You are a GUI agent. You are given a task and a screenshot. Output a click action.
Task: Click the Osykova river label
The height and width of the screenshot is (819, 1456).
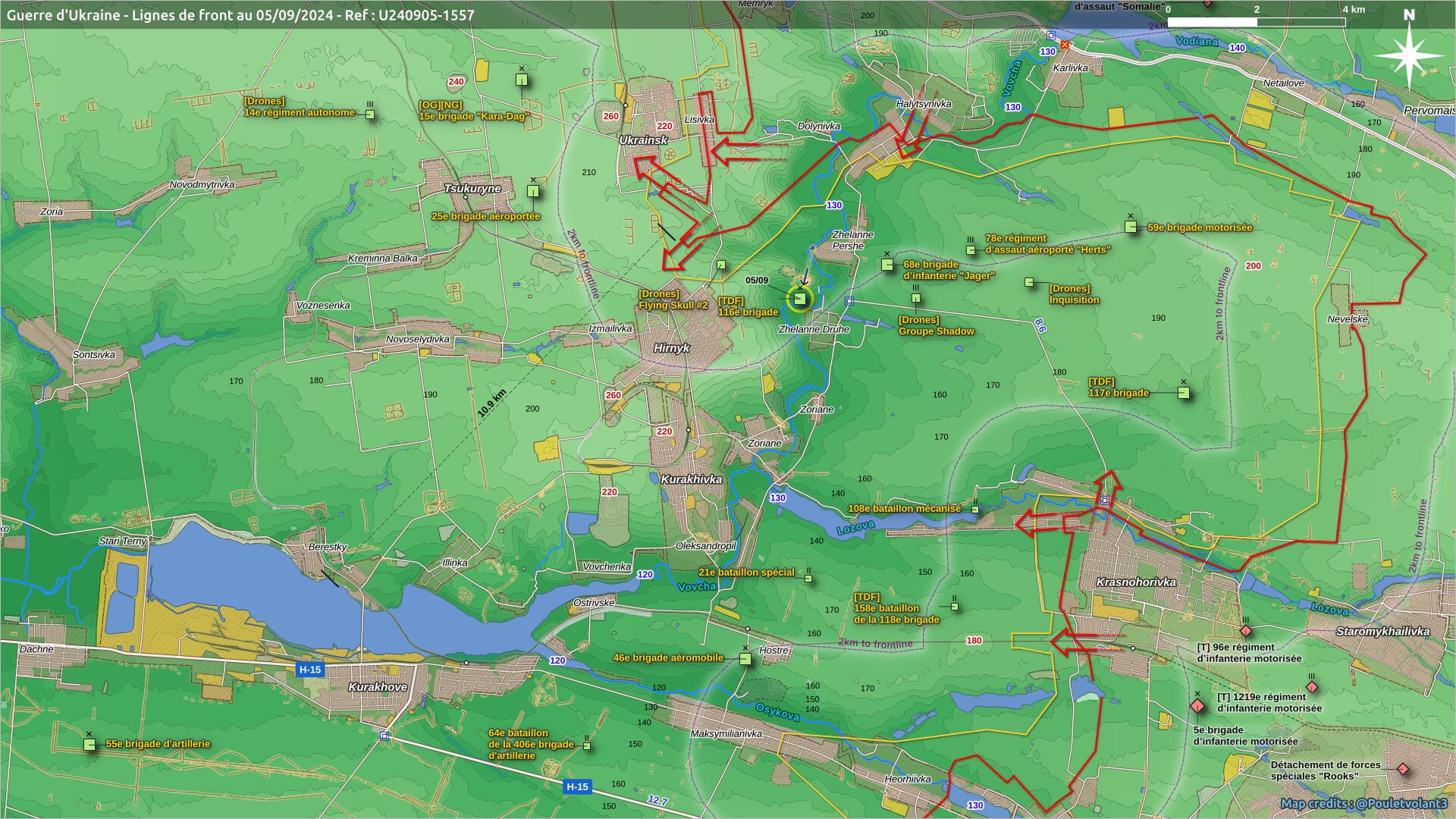[778, 712]
